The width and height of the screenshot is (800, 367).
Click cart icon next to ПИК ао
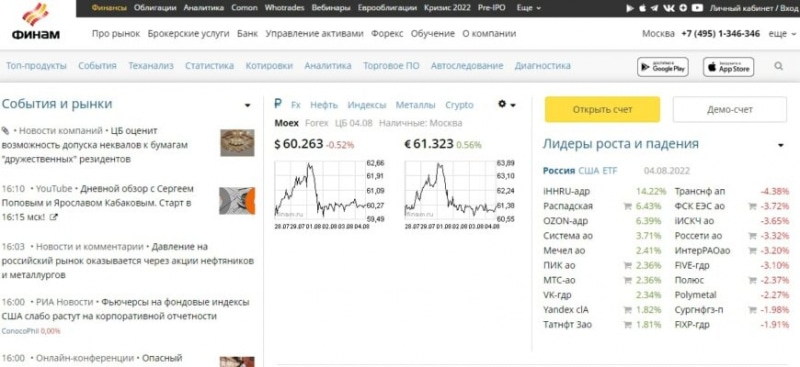point(628,265)
